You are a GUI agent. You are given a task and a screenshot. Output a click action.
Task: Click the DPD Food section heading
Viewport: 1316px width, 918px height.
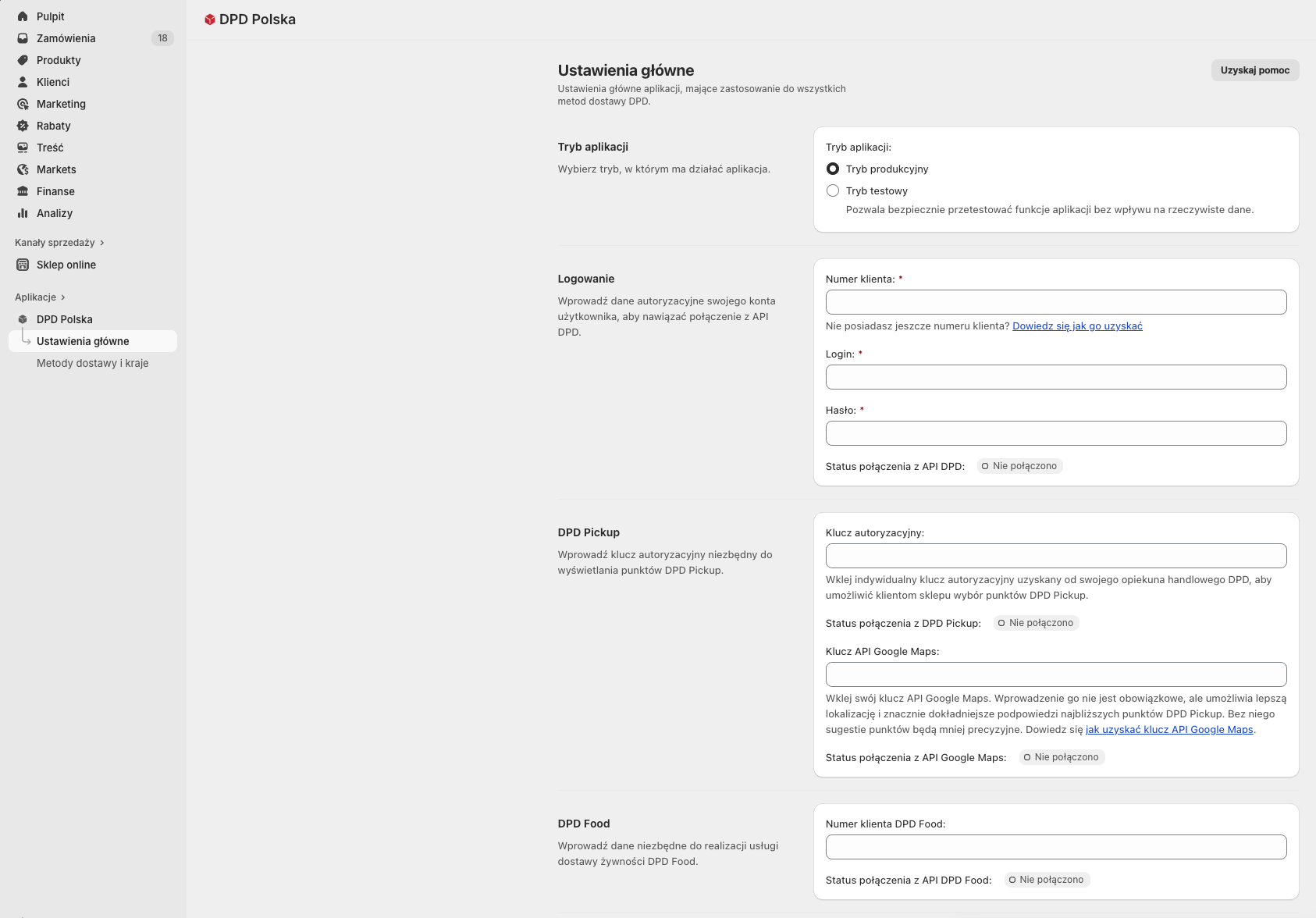pos(584,824)
